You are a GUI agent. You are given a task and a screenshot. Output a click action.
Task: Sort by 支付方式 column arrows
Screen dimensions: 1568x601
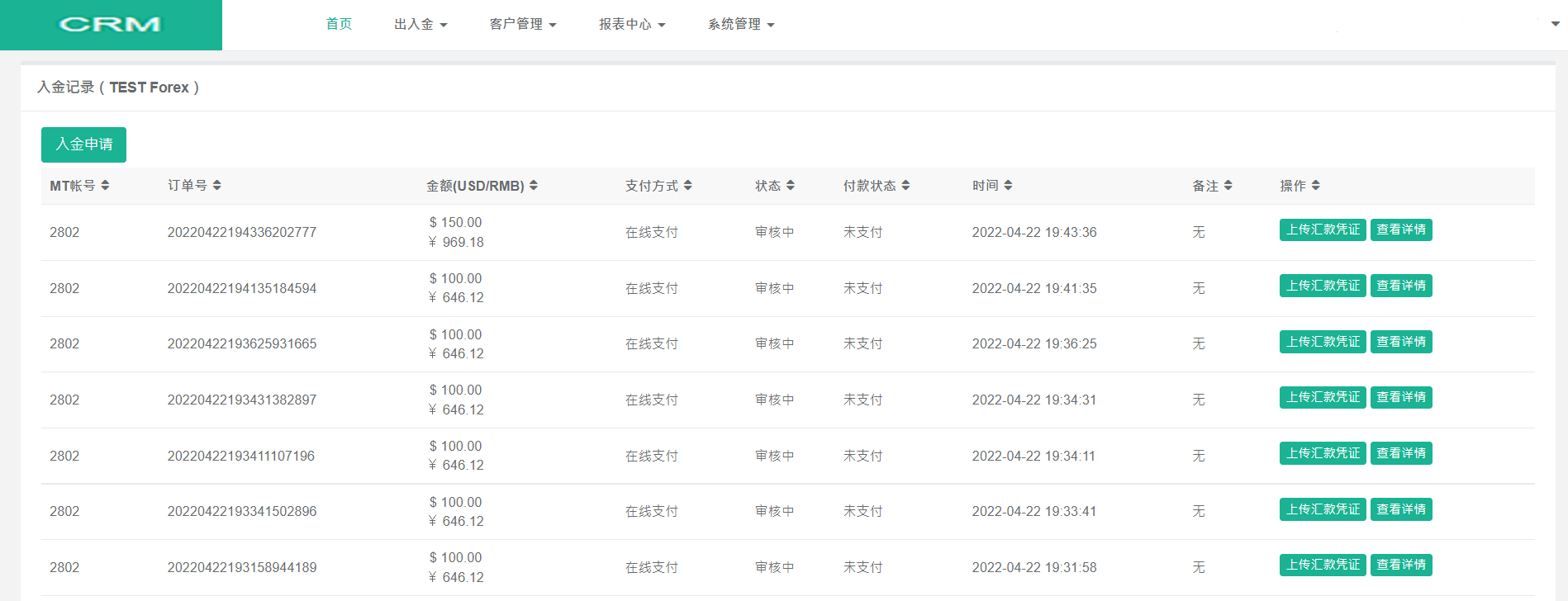coord(688,186)
